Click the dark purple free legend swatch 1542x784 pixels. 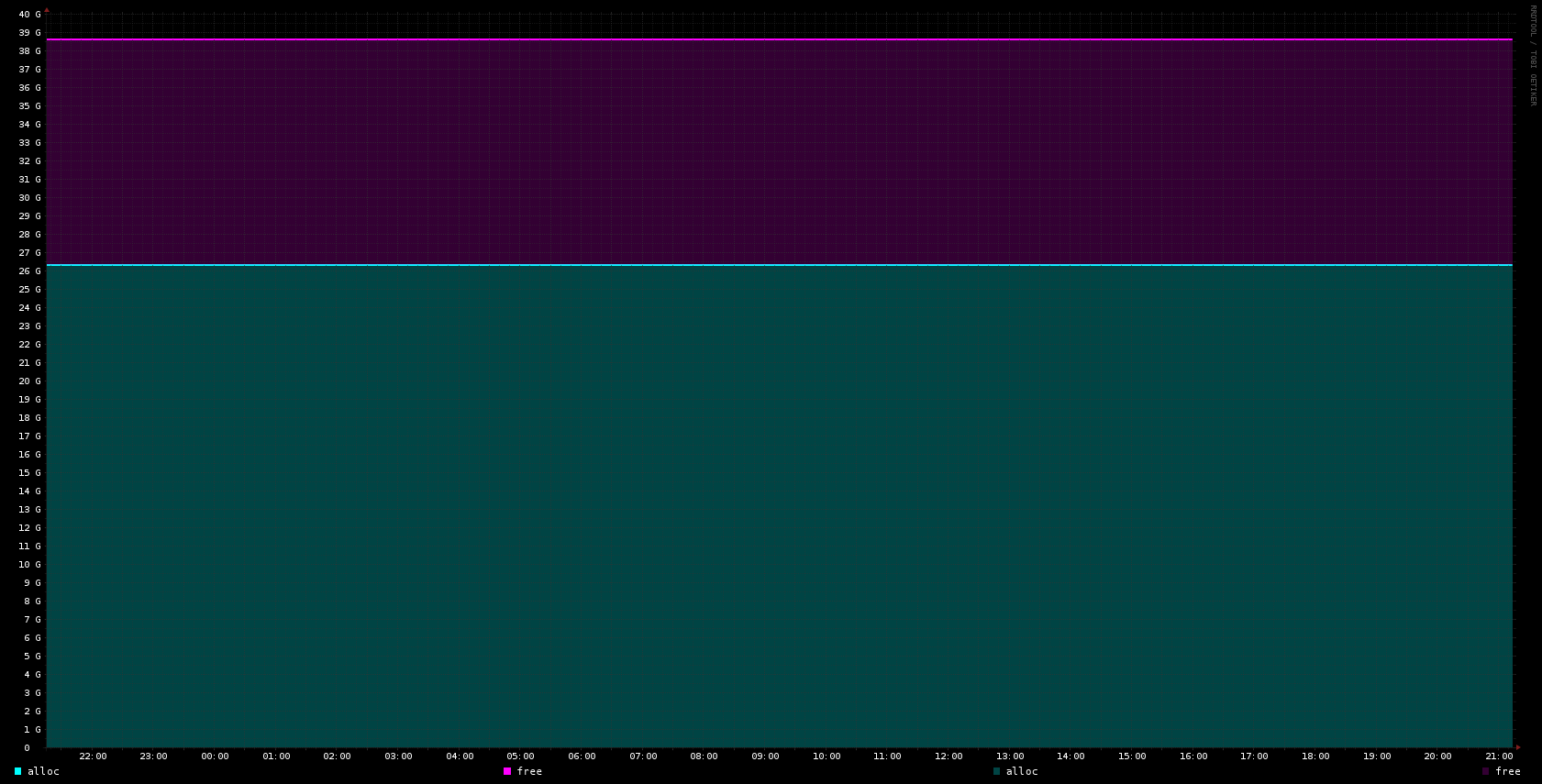point(1486,771)
